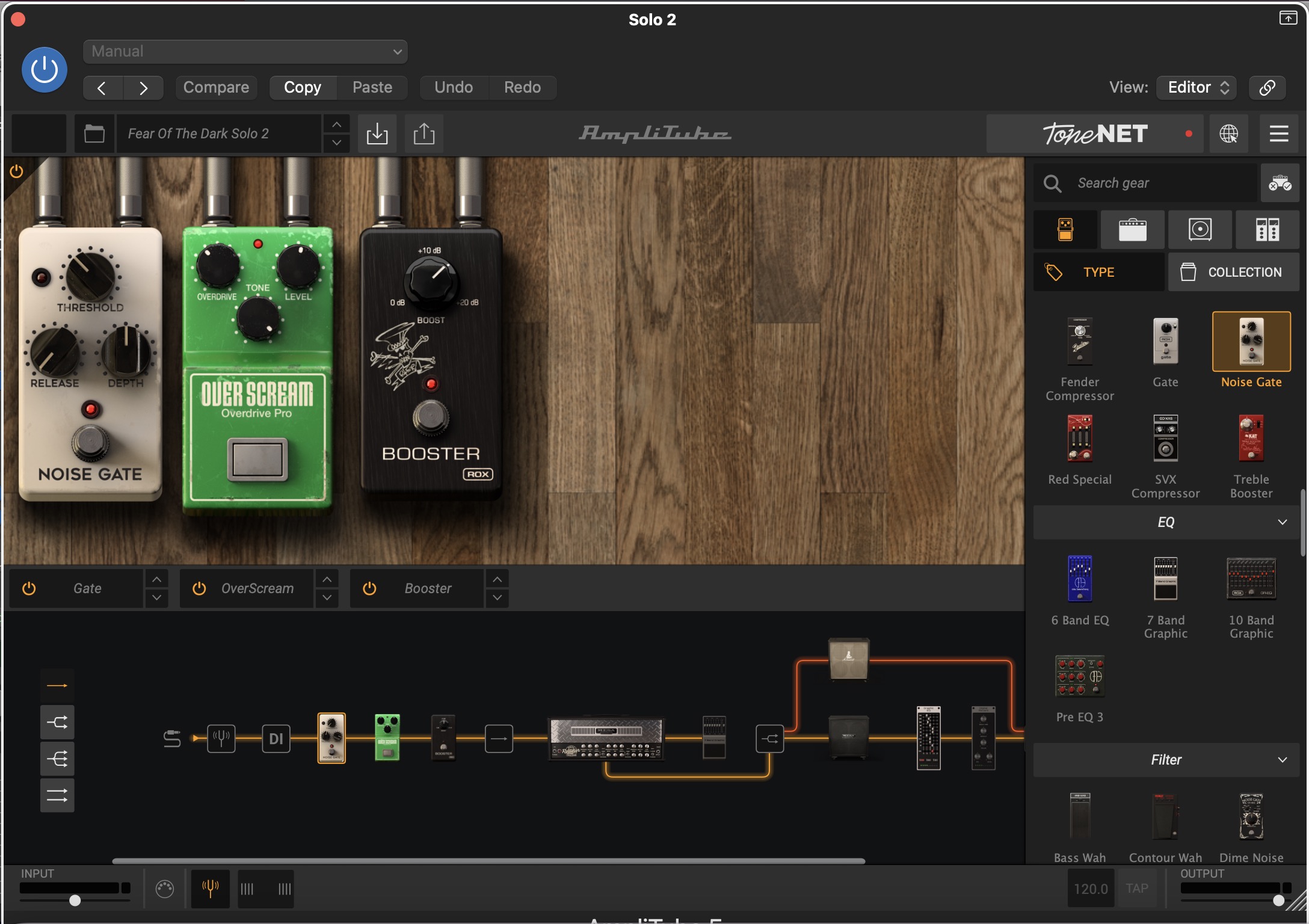1309x924 pixels.
Task: Select the amplifier gear tab
Action: point(1133,230)
